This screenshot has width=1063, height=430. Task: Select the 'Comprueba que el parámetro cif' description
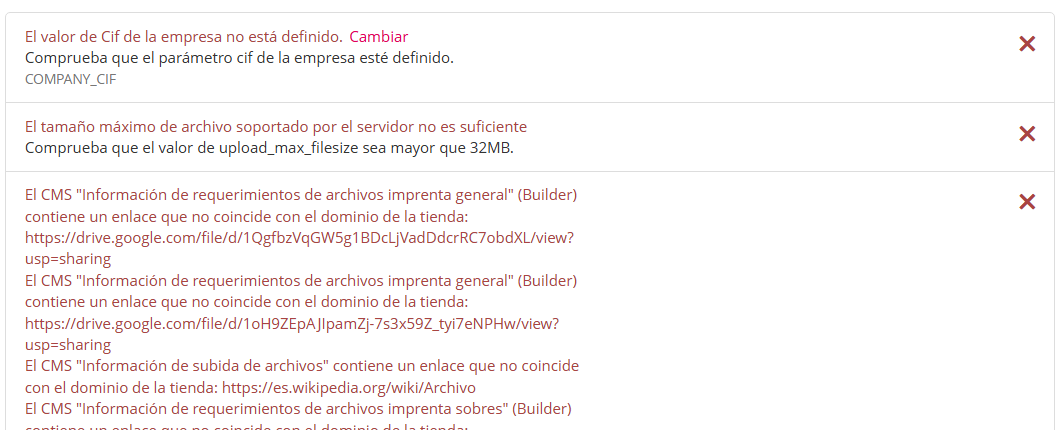pos(239,58)
